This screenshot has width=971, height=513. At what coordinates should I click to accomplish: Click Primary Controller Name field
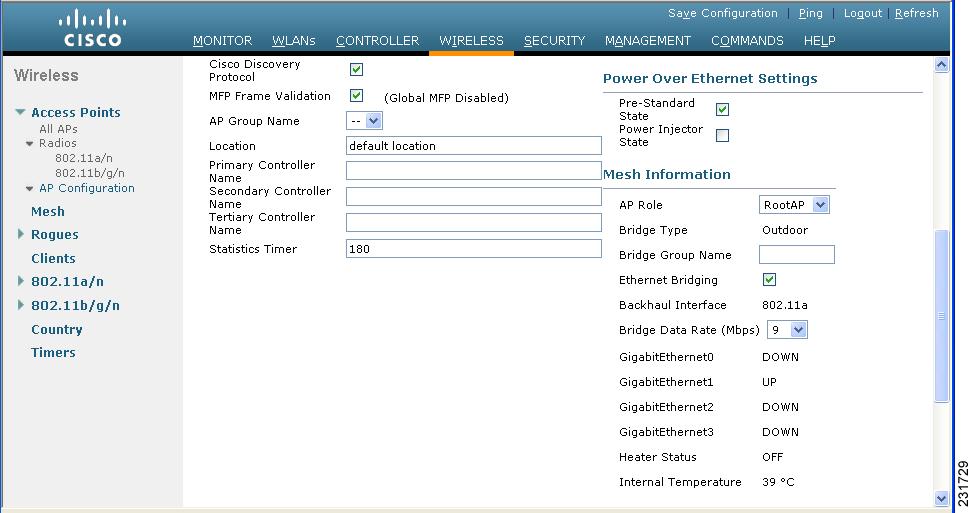coord(474,171)
